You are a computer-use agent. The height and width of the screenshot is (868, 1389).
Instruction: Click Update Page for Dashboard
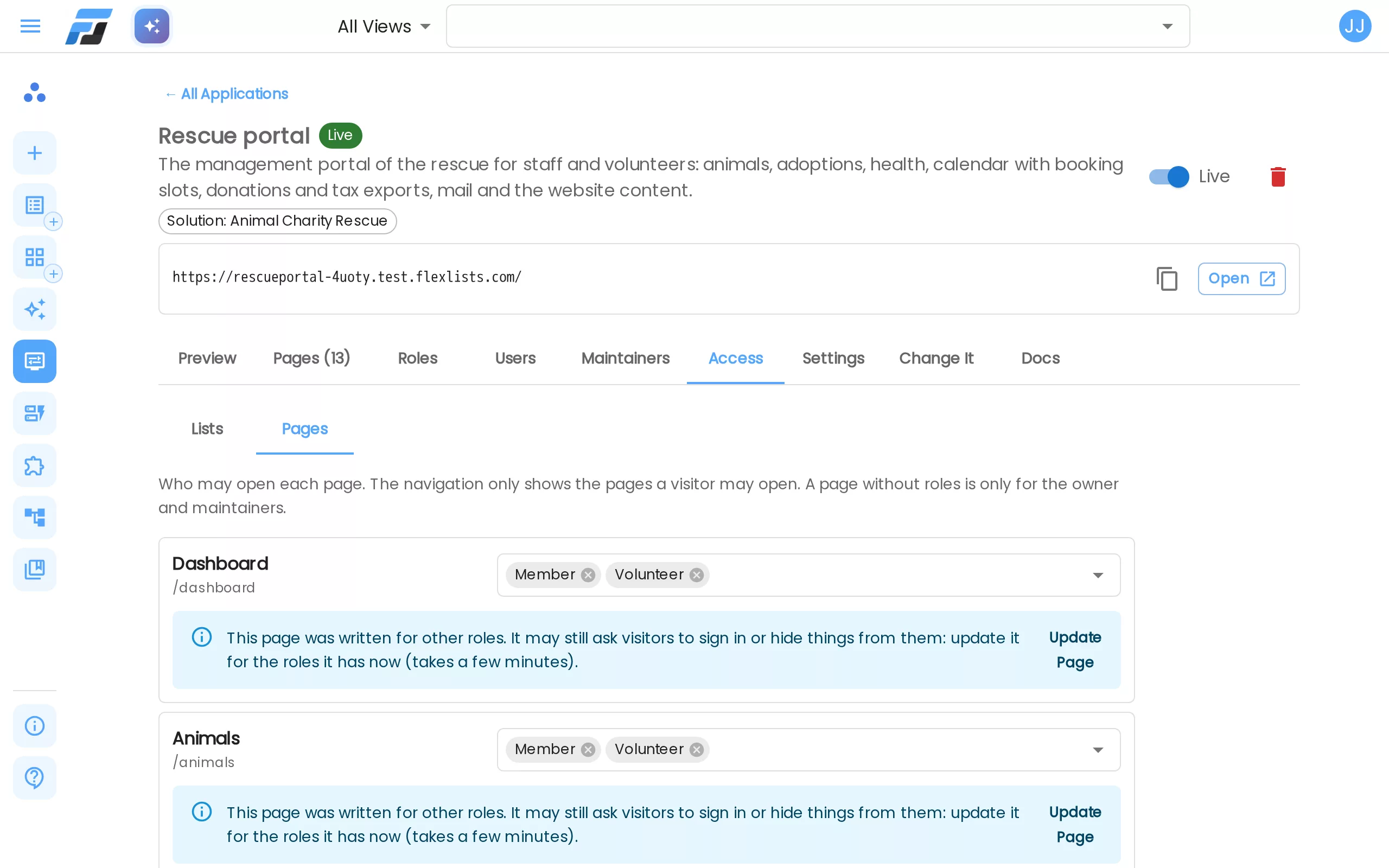1075,650
